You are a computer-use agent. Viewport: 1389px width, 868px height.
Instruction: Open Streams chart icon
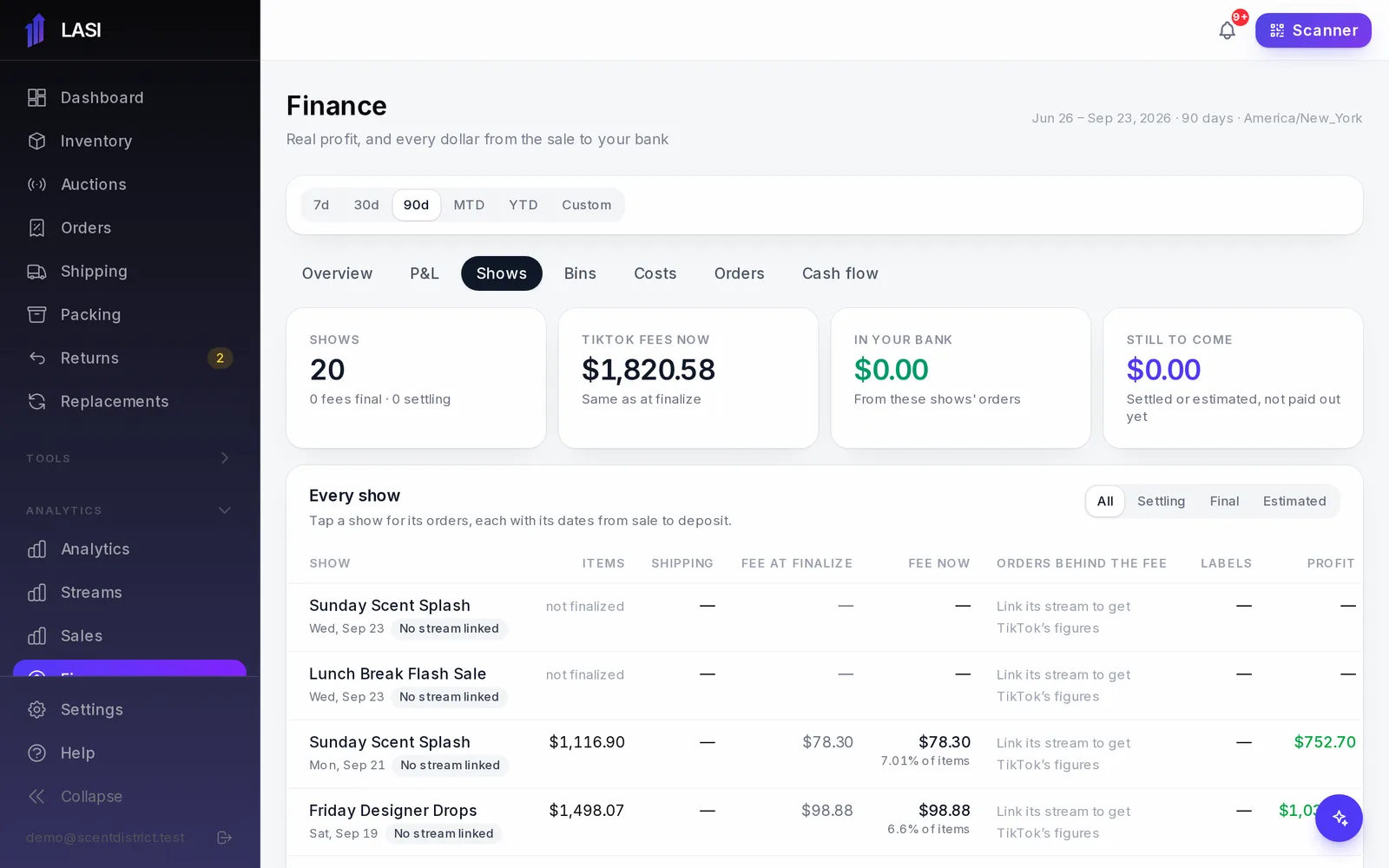click(36, 593)
